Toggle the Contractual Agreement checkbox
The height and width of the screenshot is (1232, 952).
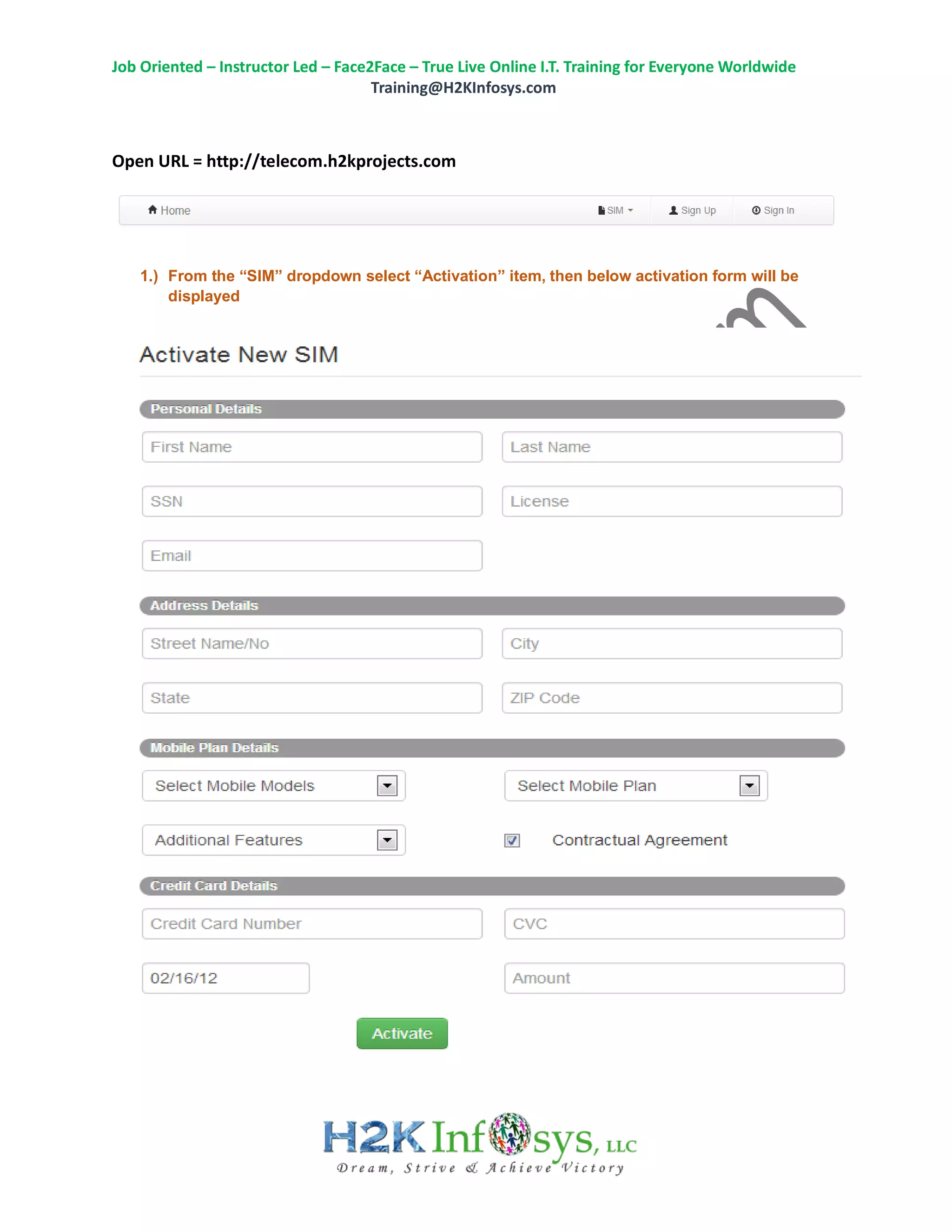[x=512, y=841]
